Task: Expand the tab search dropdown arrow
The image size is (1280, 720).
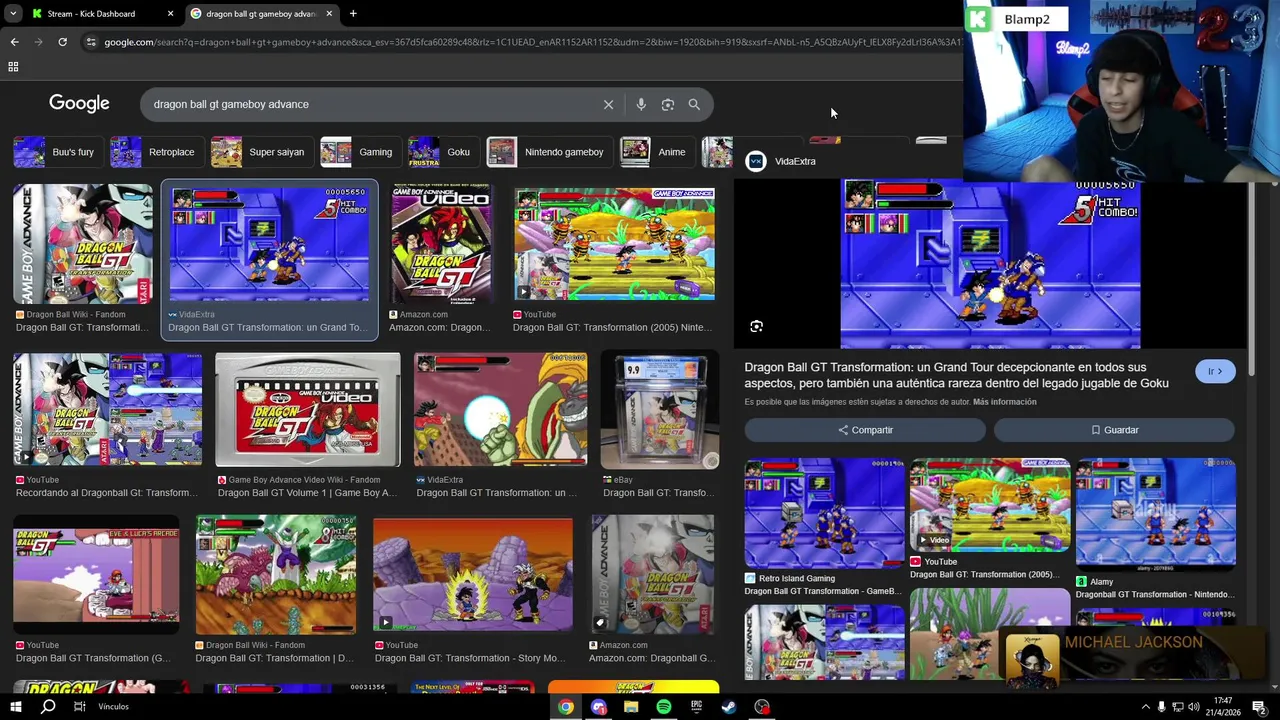Action: coord(13,14)
